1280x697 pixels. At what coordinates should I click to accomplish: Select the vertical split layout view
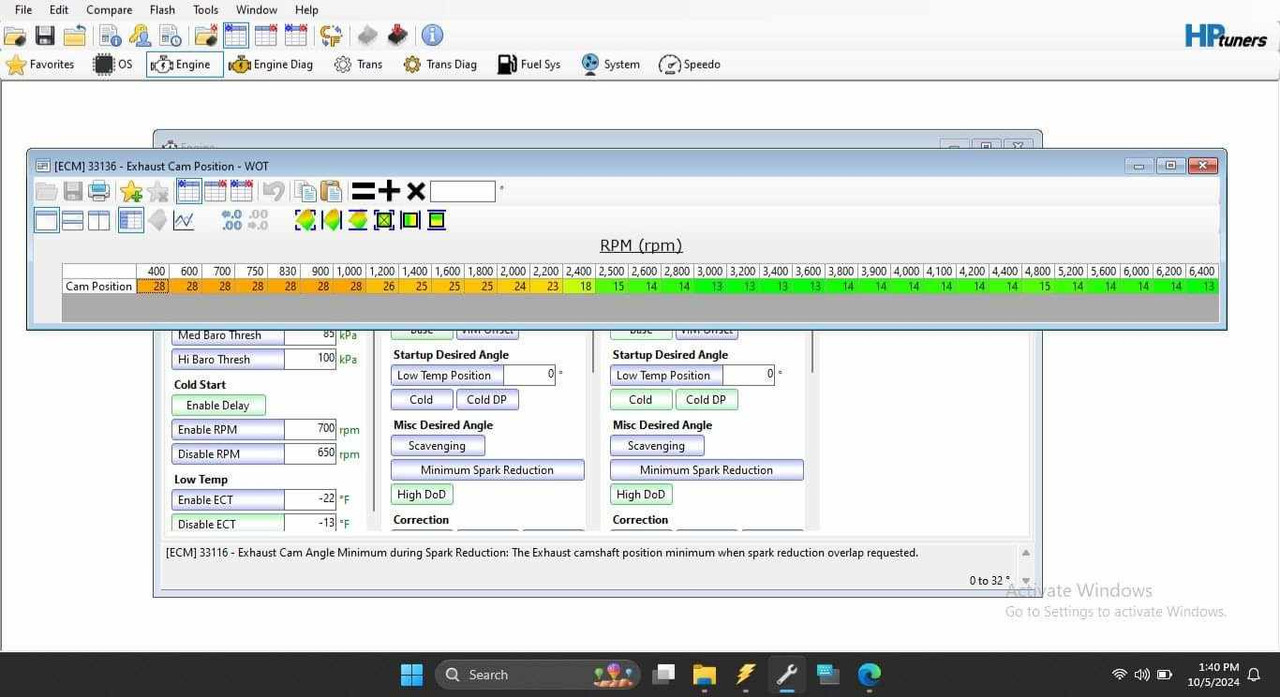99,220
